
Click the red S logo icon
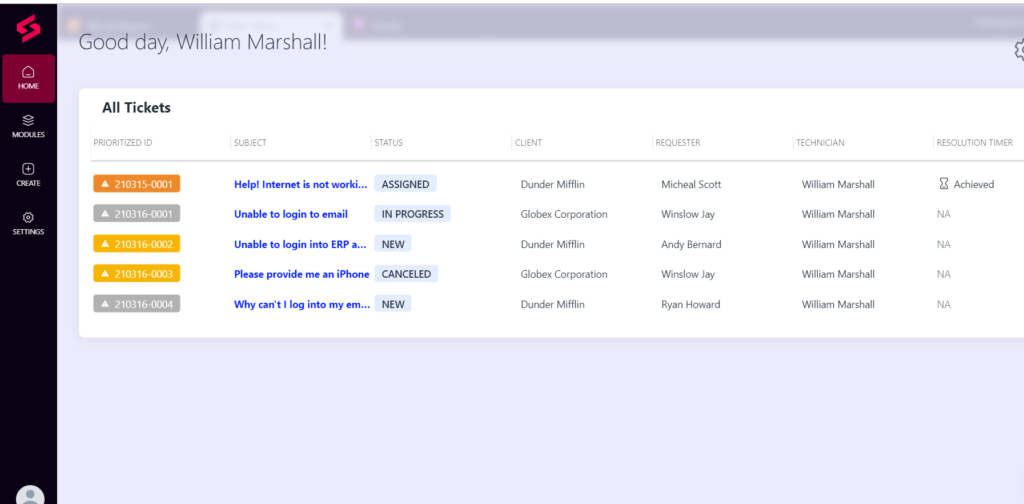tap(28, 28)
